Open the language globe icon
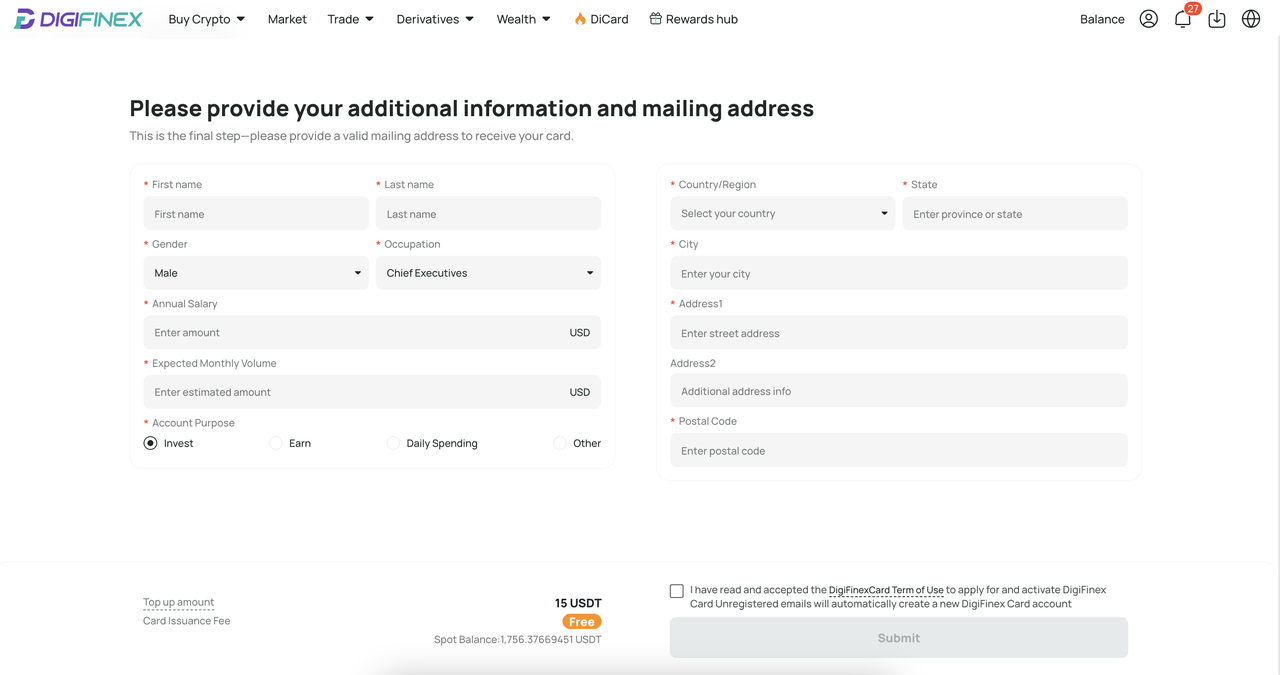Image resolution: width=1280 pixels, height=675 pixels. pos(1251,19)
